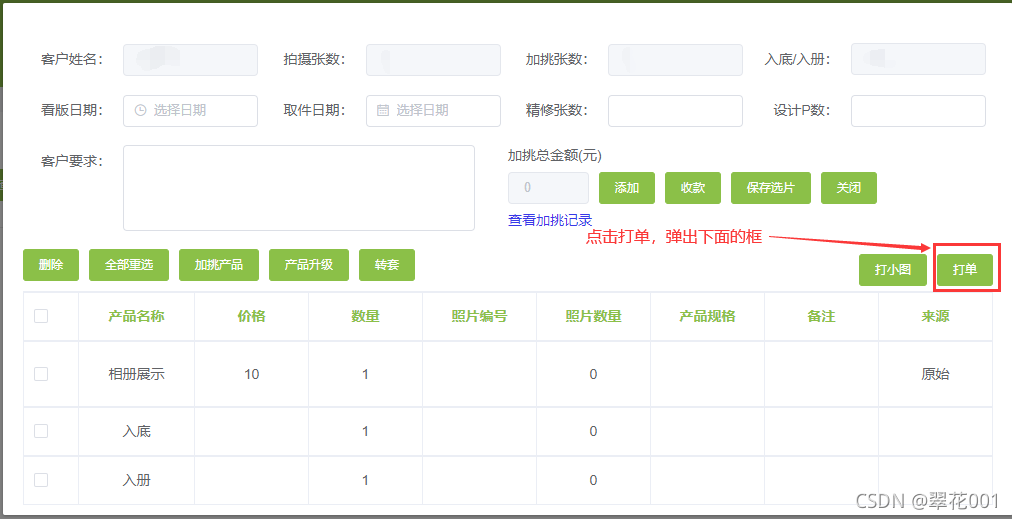Click the 打小图 button
This screenshot has width=1012, height=519.
[893, 270]
